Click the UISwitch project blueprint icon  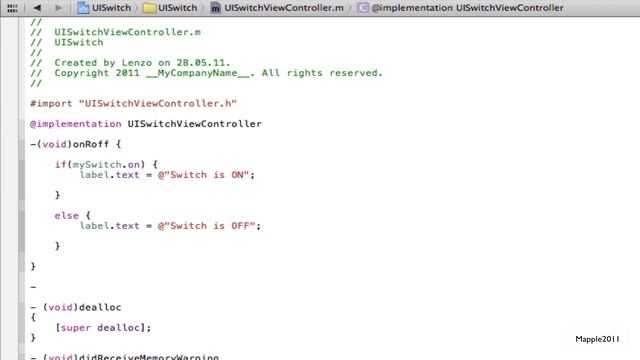83,8
